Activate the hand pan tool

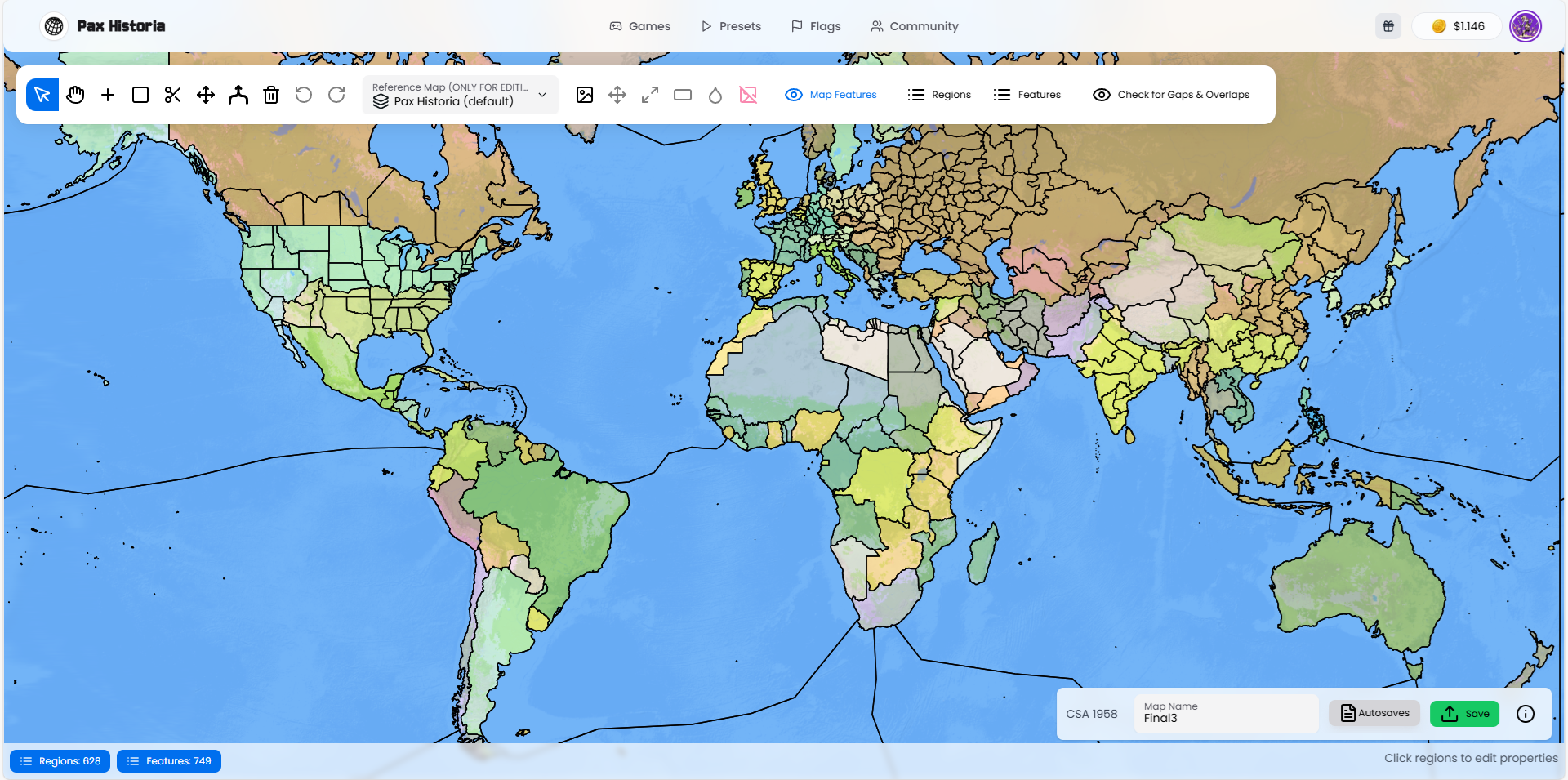(x=75, y=95)
